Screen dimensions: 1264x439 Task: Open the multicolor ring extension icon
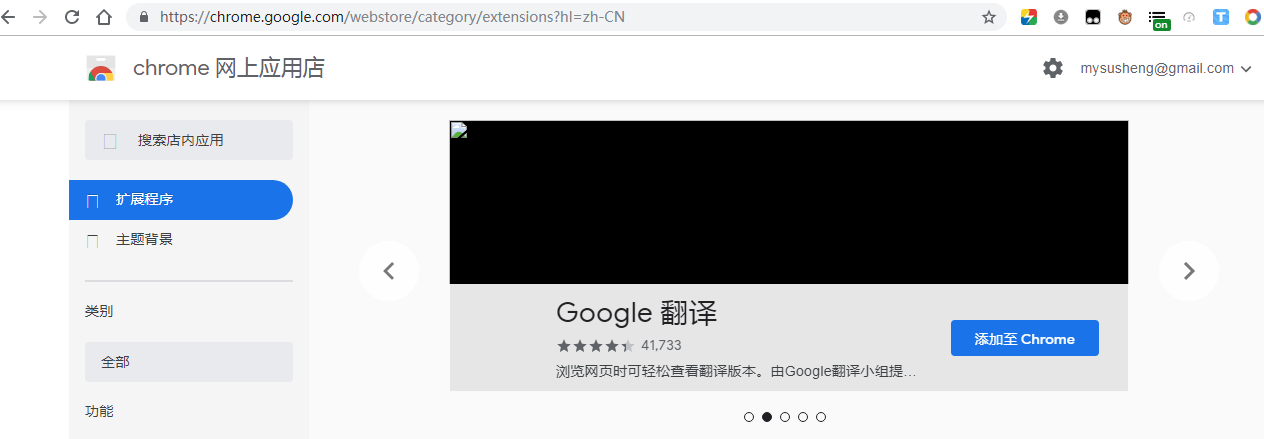[1253, 17]
